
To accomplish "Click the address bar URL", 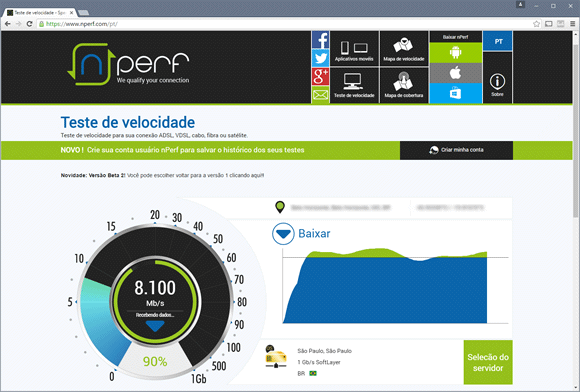I will tap(82, 24).
